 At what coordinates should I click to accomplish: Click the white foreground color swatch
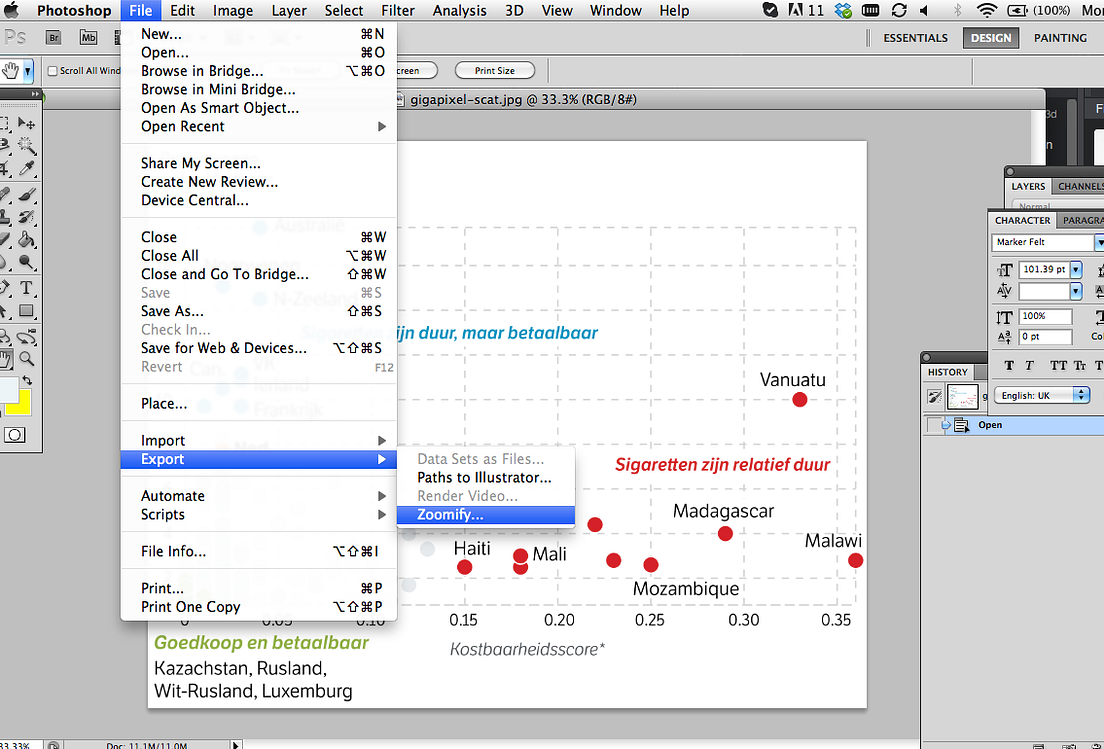pyautogui.click(x=8, y=390)
